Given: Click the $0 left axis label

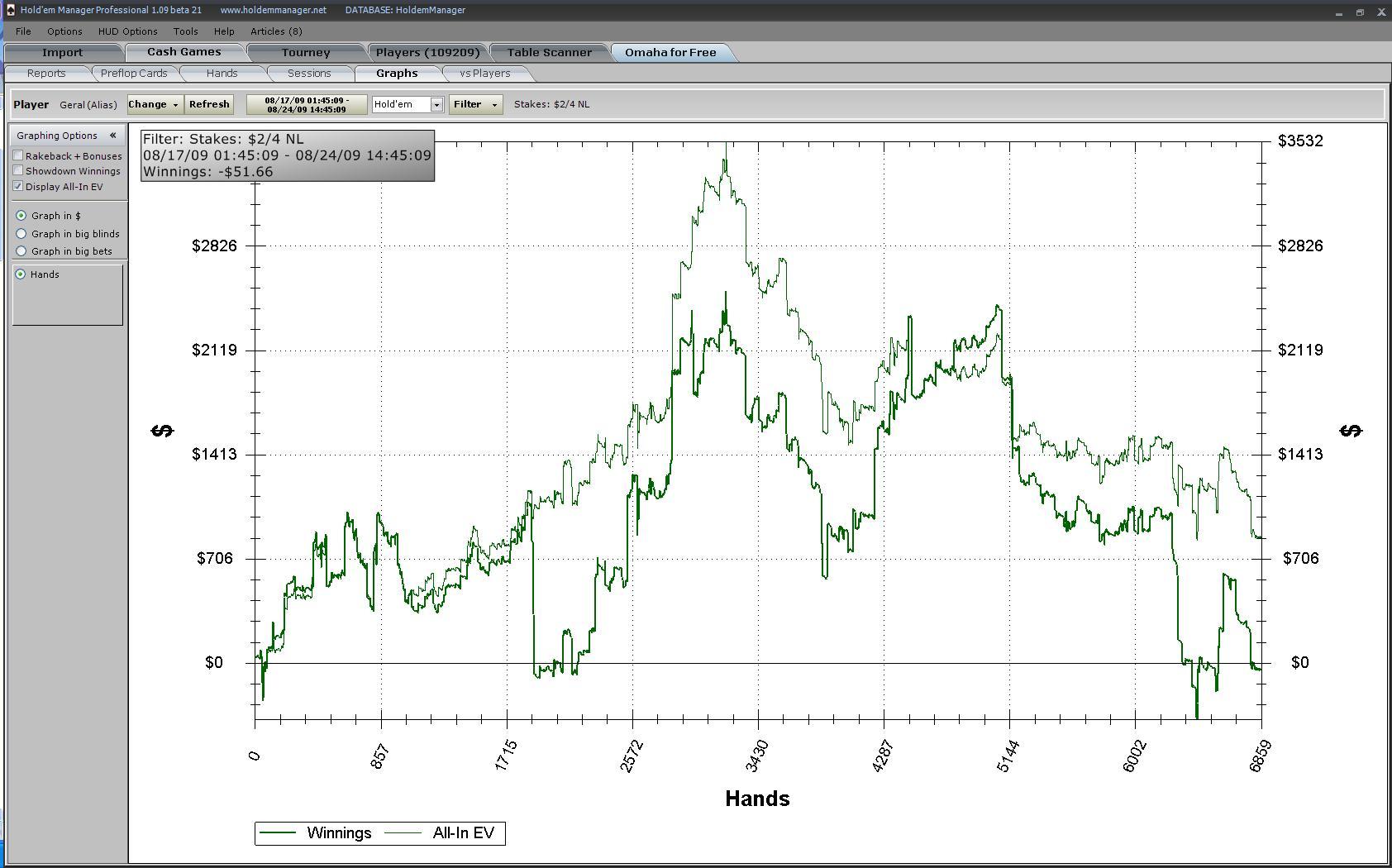Looking at the screenshot, I should (x=214, y=662).
